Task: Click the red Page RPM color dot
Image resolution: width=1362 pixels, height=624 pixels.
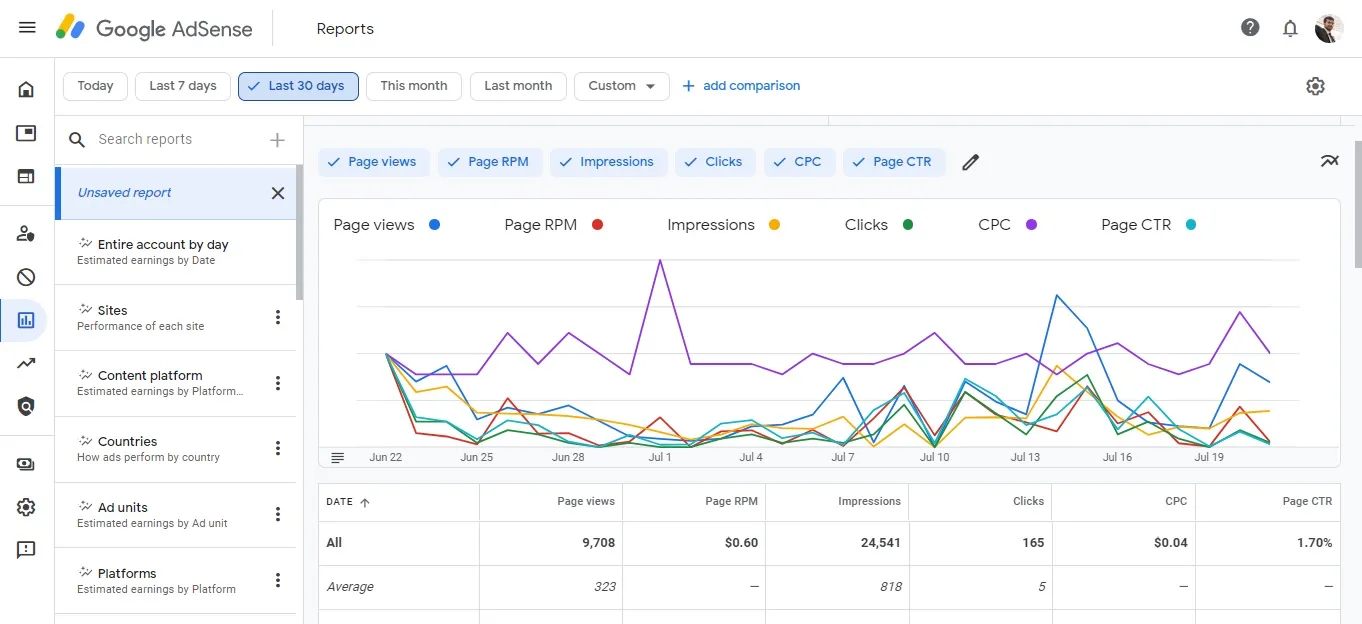Action: click(x=597, y=224)
